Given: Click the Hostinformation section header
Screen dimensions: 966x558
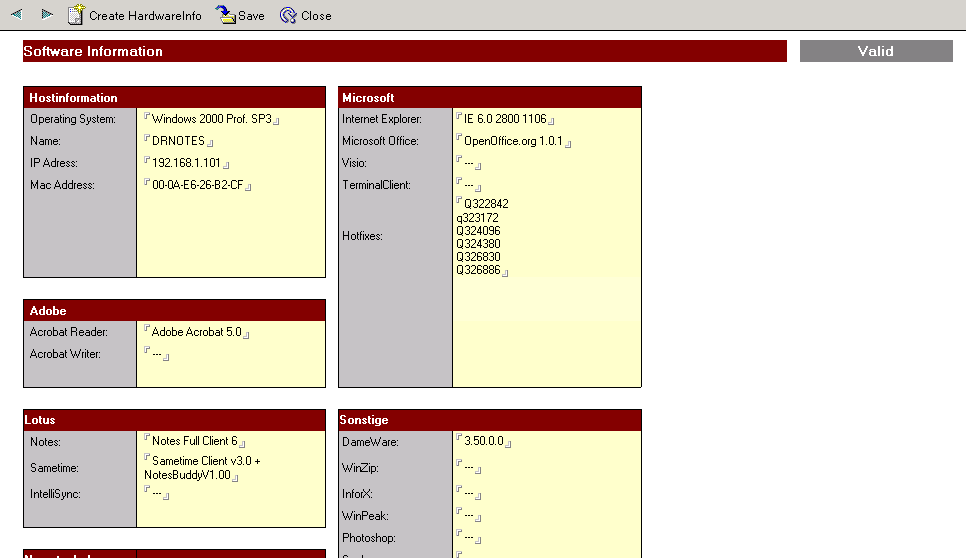Looking at the screenshot, I should tap(174, 98).
